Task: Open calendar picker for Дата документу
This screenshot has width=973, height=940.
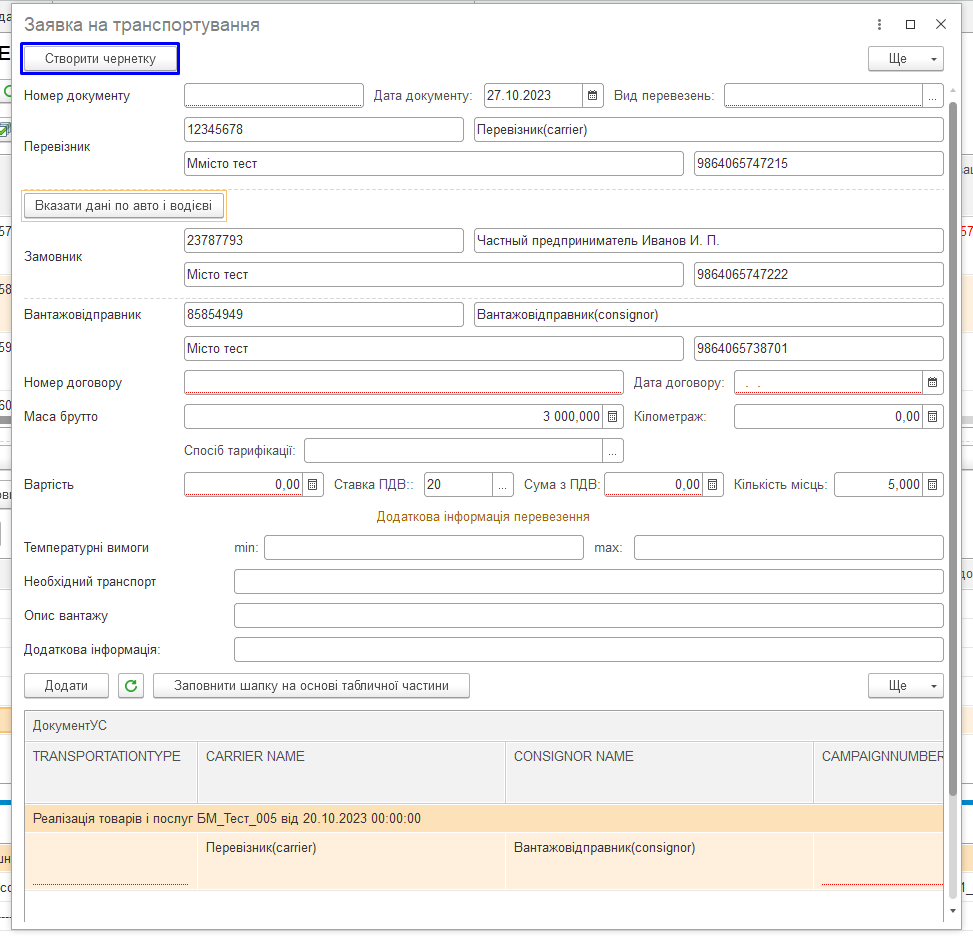Action: (593, 96)
